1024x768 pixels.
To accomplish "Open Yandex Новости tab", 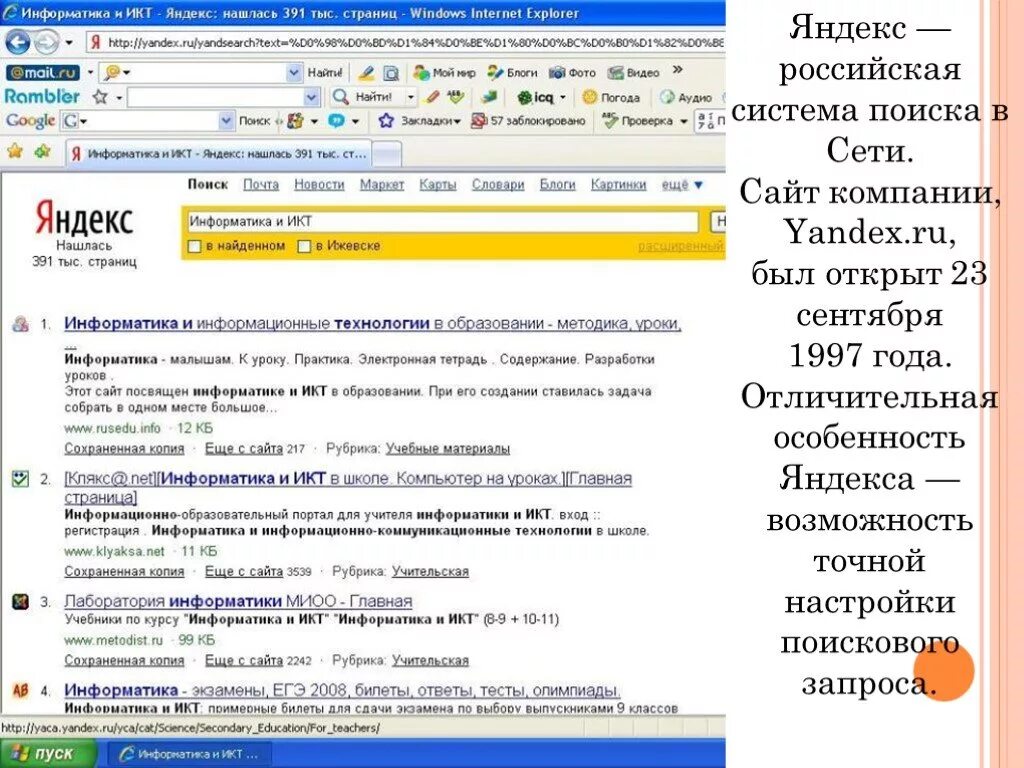I will point(319,185).
